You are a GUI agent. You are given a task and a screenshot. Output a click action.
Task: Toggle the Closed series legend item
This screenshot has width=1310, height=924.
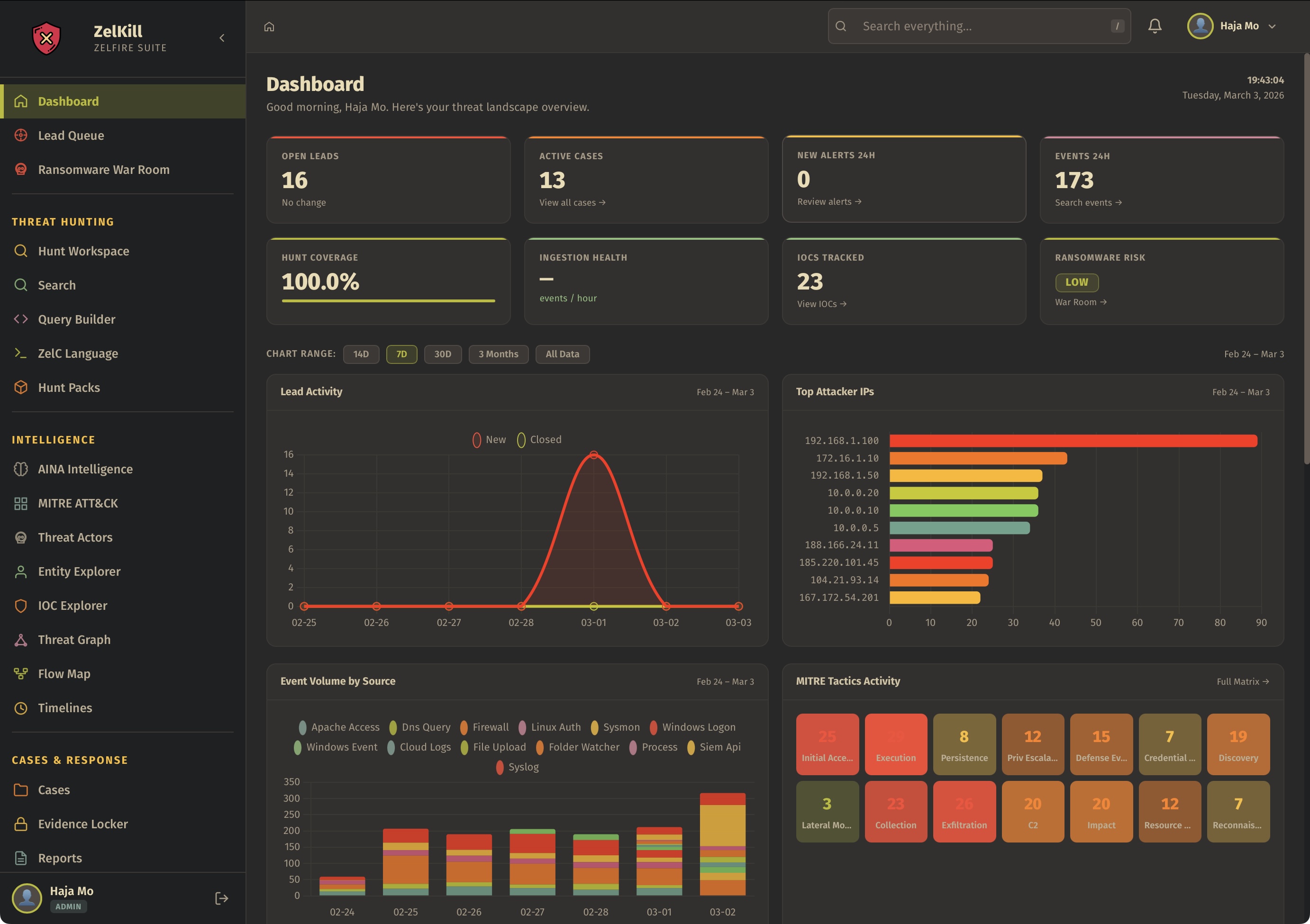point(539,440)
